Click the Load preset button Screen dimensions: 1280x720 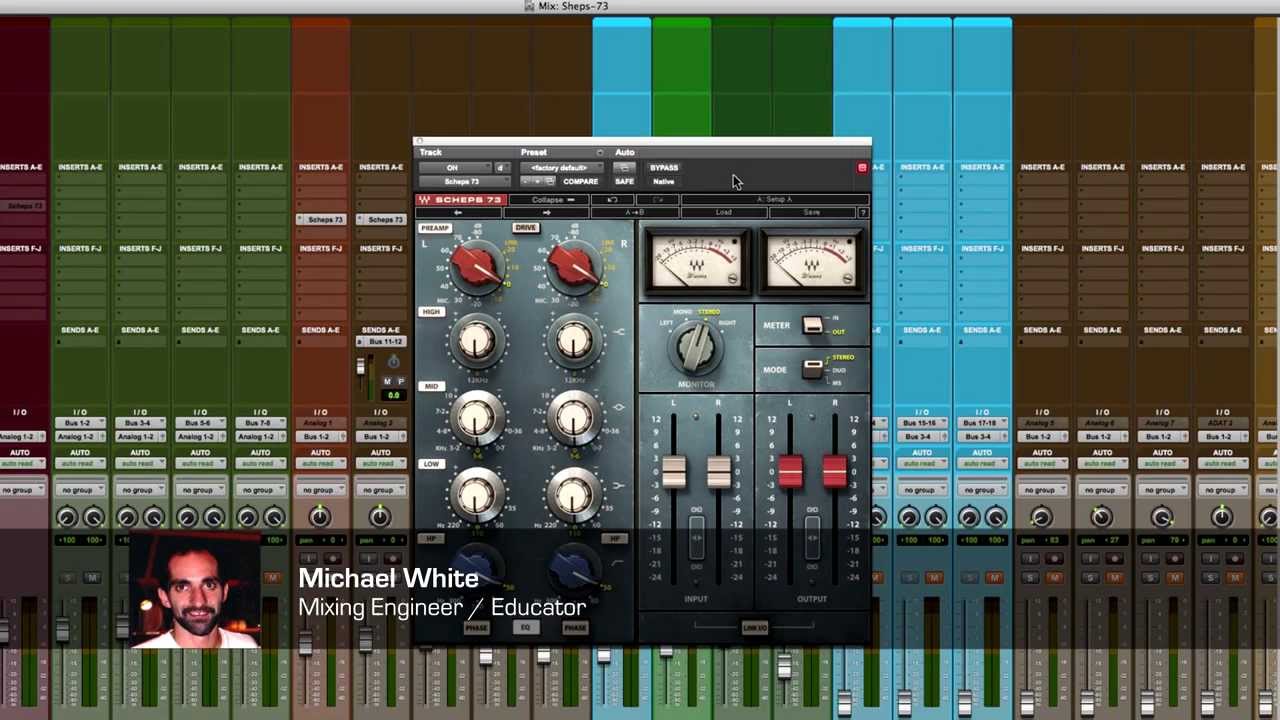723,213
